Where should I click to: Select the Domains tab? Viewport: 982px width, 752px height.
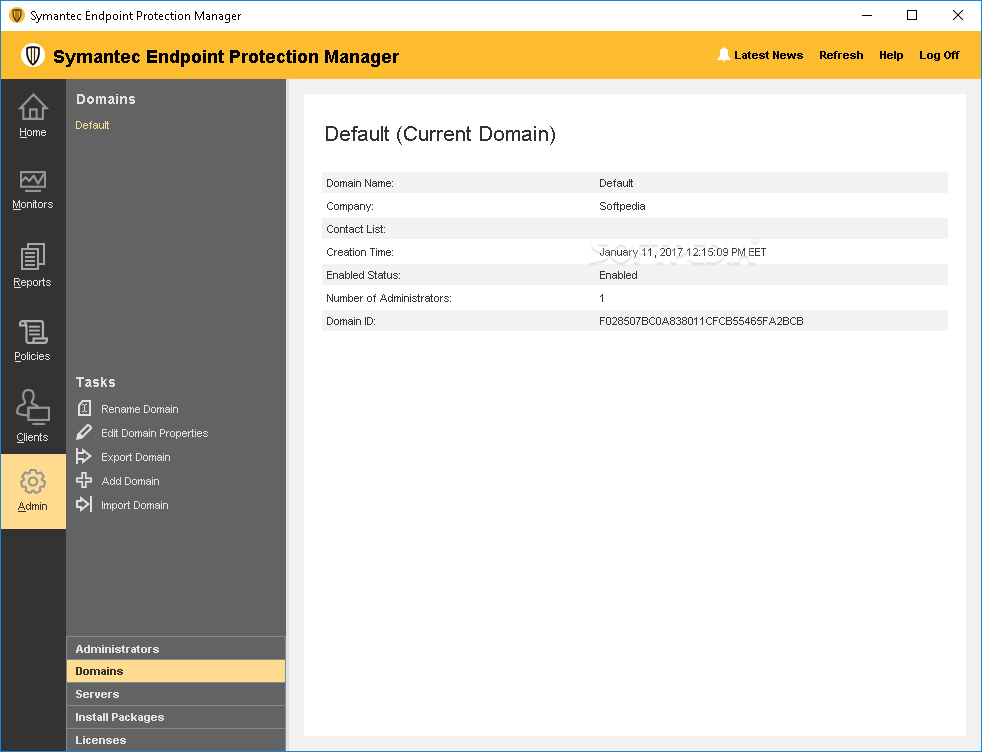coord(176,671)
